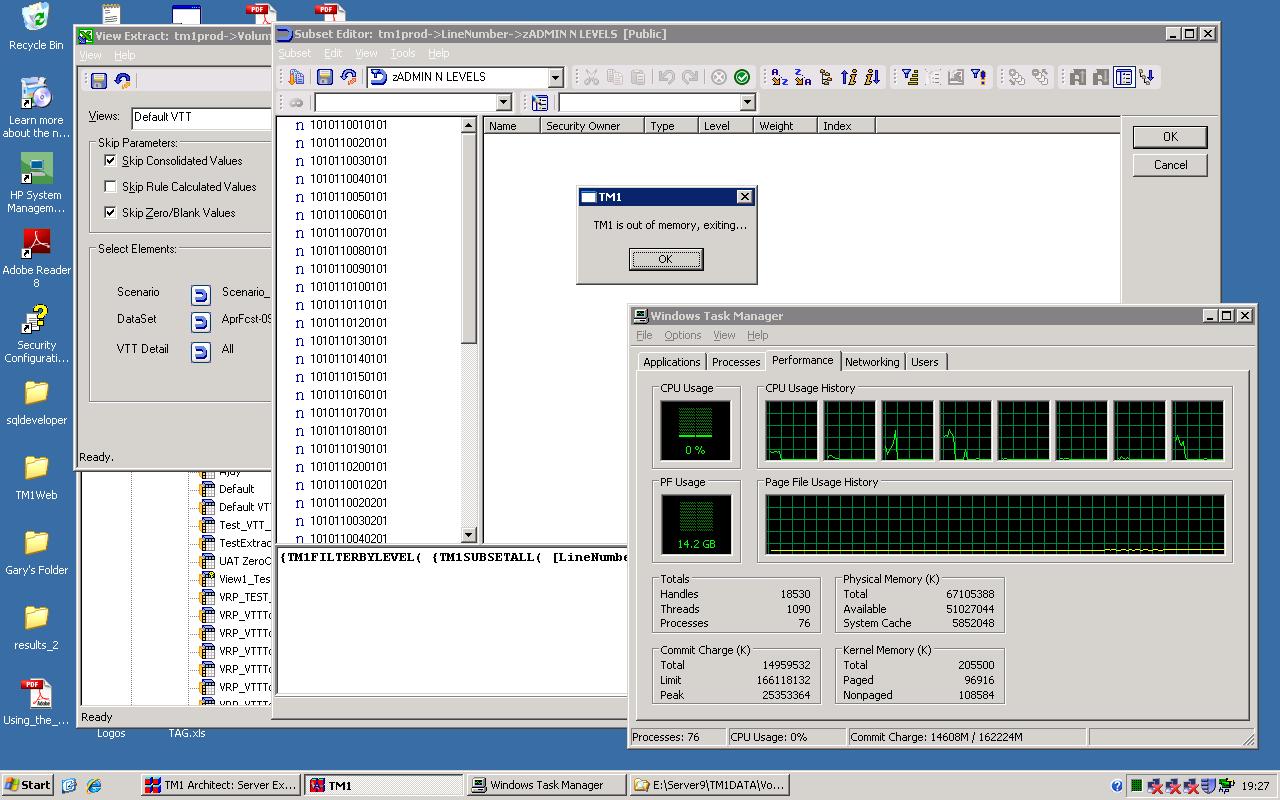Screen dimensions: 1280x800
Task: Open the Subset menu in Subset Editor
Action: pyautogui.click(x=294, y=53)
